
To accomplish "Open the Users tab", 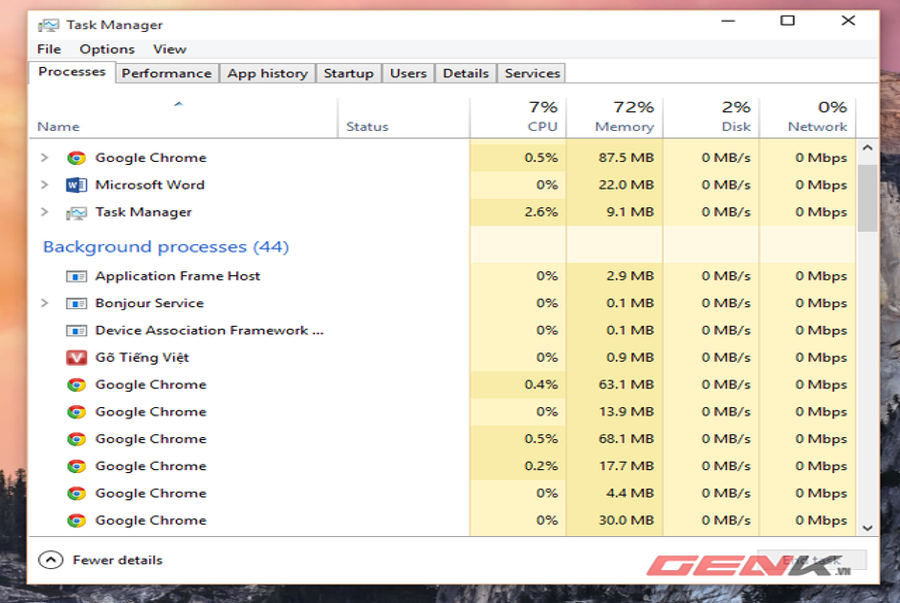I will (408, 73).
